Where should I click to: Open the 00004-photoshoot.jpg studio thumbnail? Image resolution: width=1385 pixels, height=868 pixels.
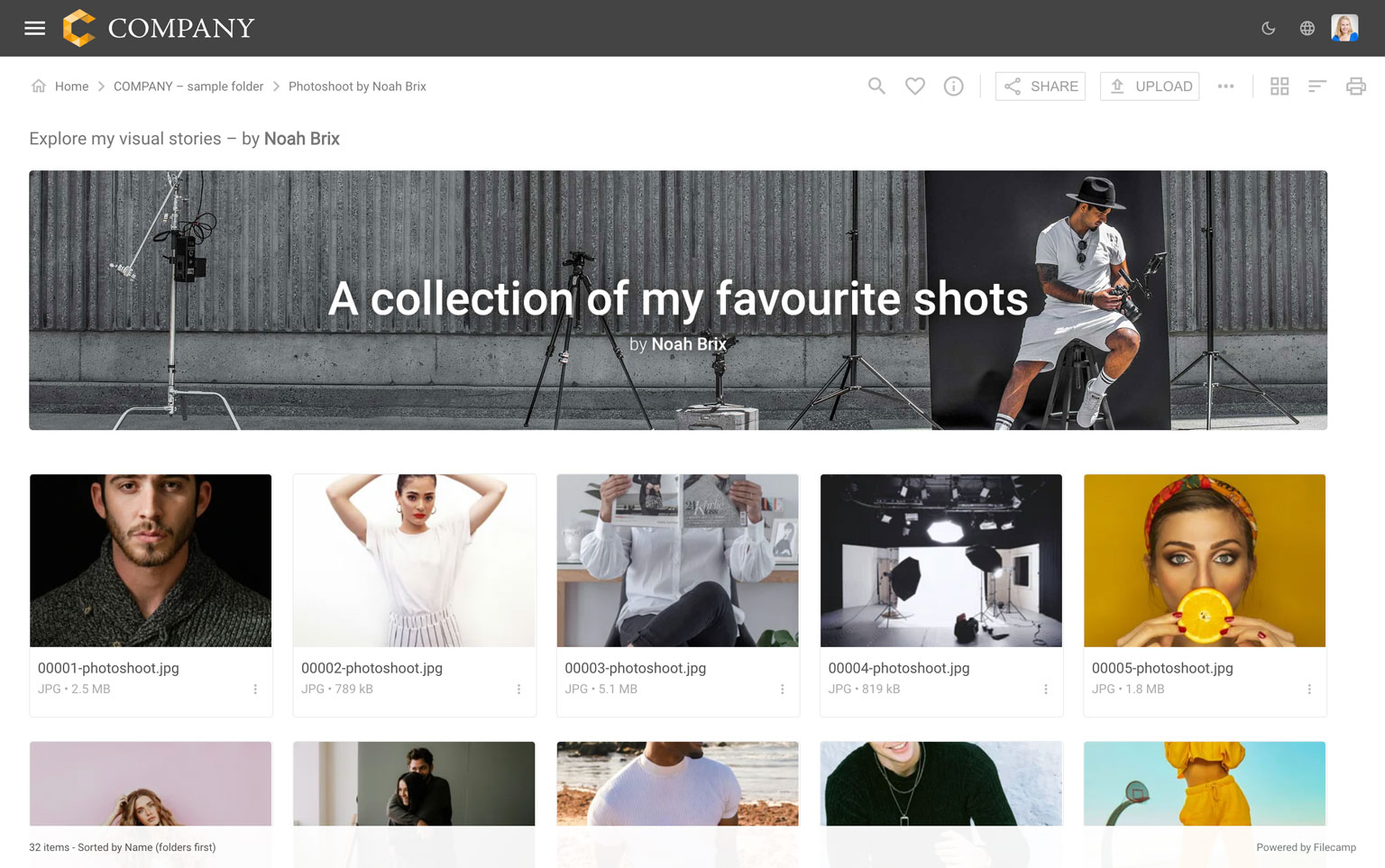(x=940, y=560)
